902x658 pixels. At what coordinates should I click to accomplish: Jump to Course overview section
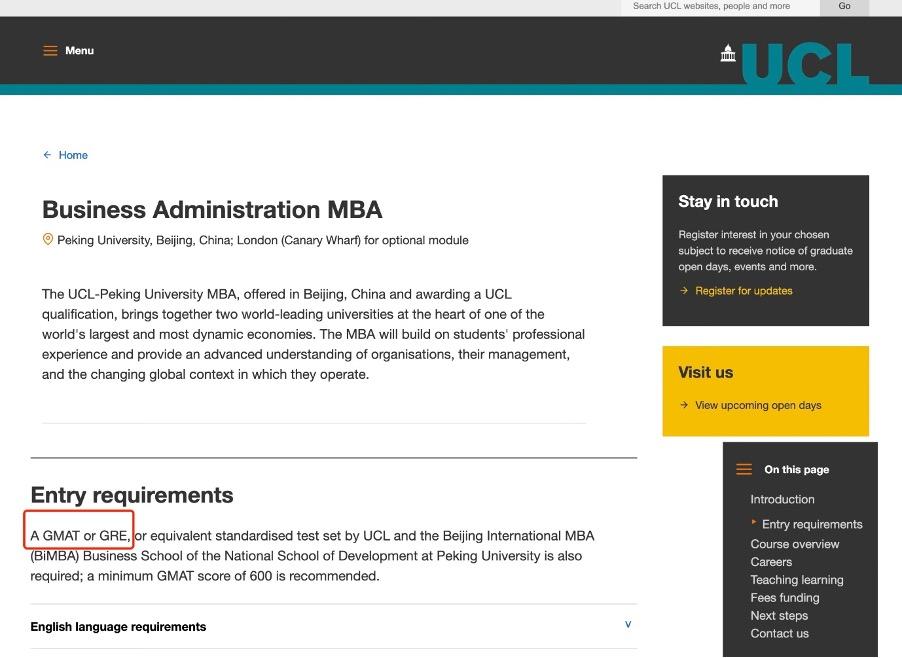pyautogui.click(x=795, y=544)
